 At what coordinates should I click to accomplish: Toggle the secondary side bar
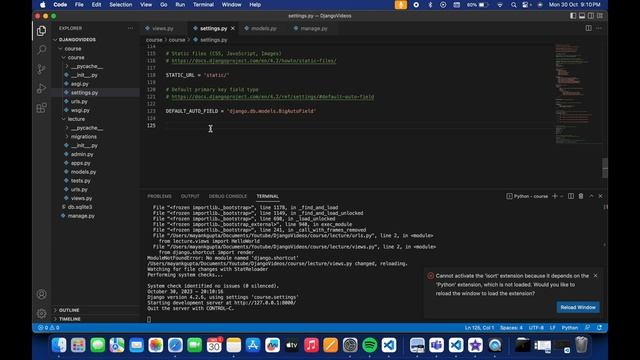coord(591,16)
